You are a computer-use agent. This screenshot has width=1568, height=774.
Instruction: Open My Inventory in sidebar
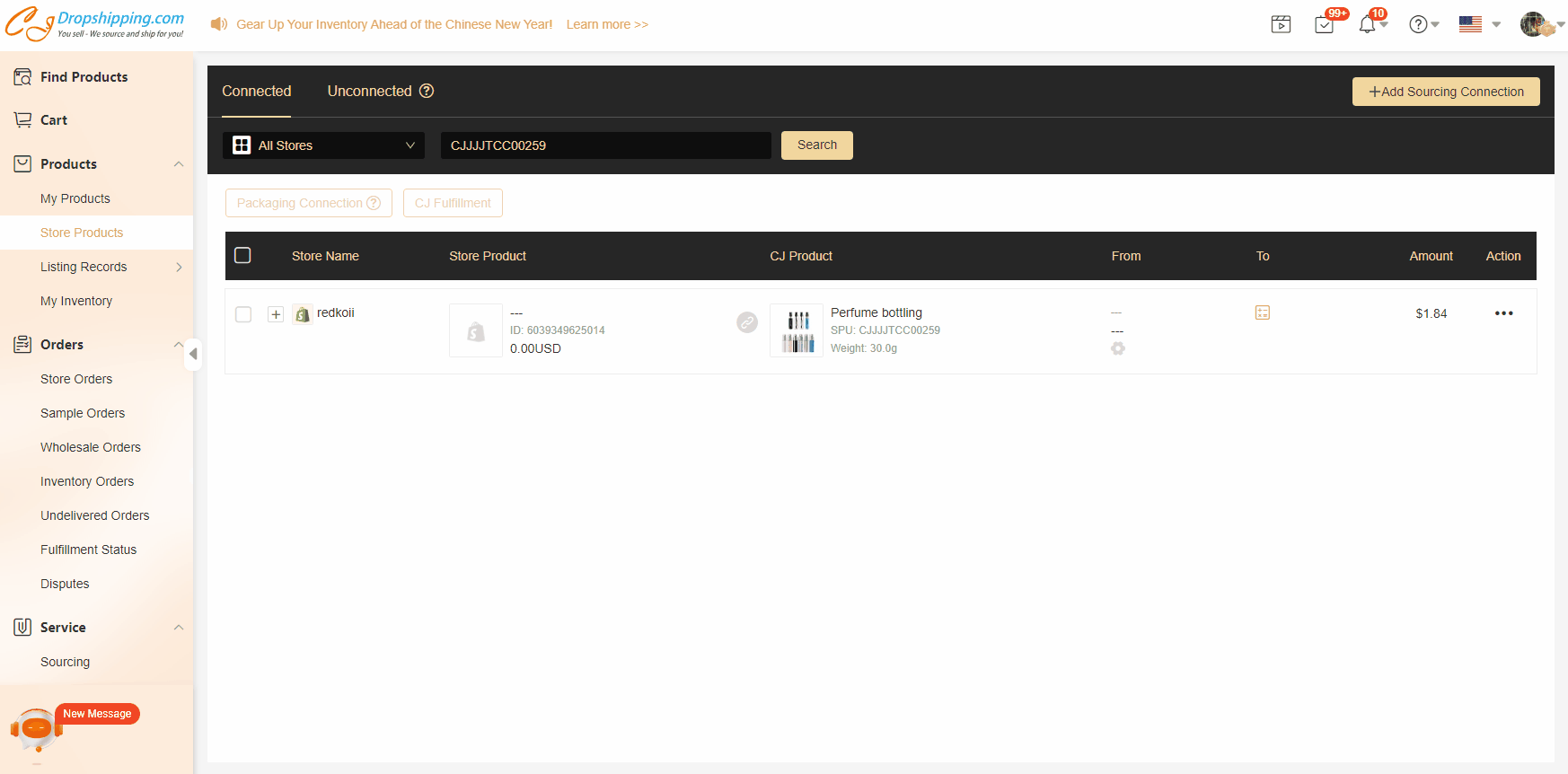point(76,301)
